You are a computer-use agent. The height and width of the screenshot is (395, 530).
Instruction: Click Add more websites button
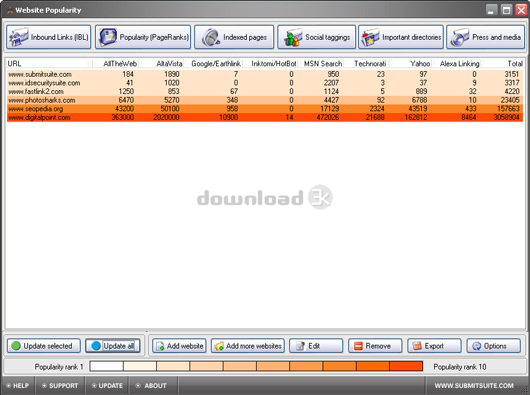pos(248,346)
